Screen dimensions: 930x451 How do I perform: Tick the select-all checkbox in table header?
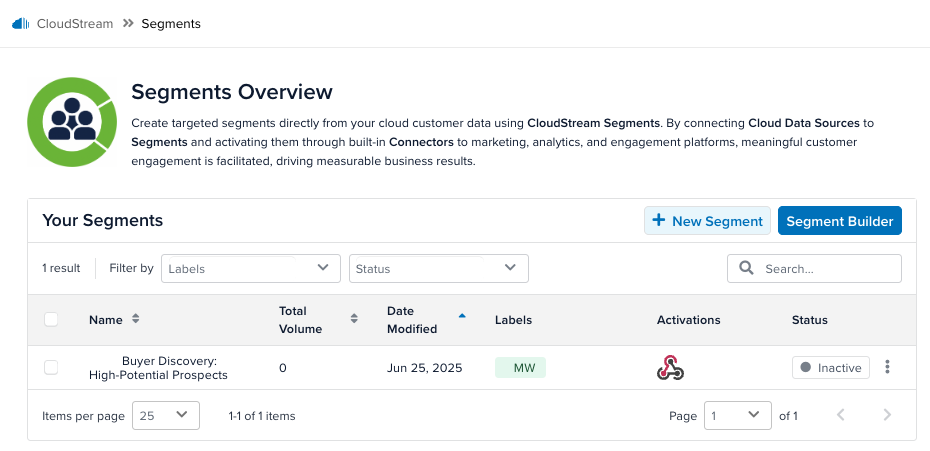51,319
